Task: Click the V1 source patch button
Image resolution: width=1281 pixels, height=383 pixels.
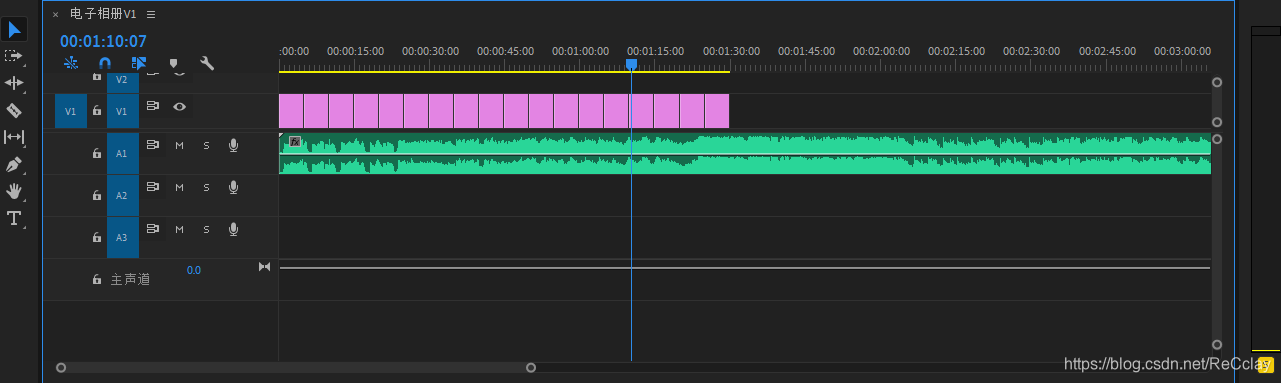Action: coord(70,112)
